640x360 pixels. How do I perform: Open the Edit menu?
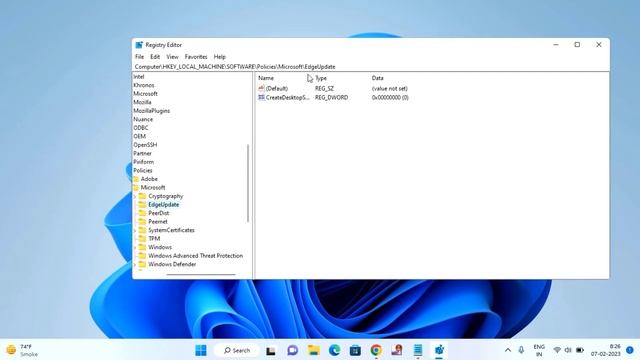pos(155,57)
